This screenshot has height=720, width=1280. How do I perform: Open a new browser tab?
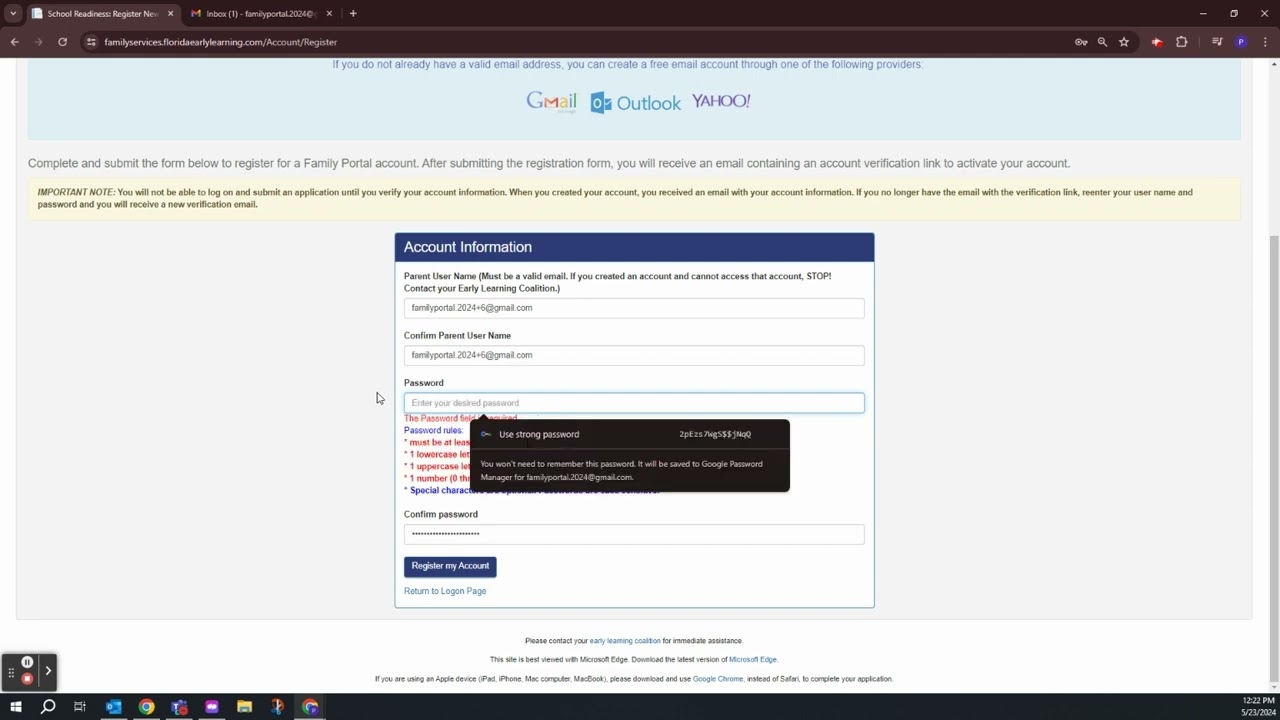353,13
